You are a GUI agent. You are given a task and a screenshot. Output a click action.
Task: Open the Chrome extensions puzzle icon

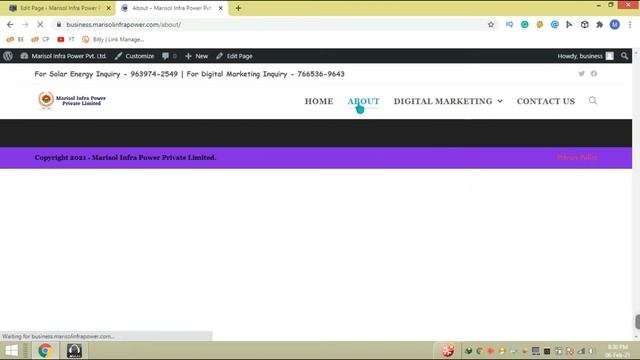[x=600, y=24]
